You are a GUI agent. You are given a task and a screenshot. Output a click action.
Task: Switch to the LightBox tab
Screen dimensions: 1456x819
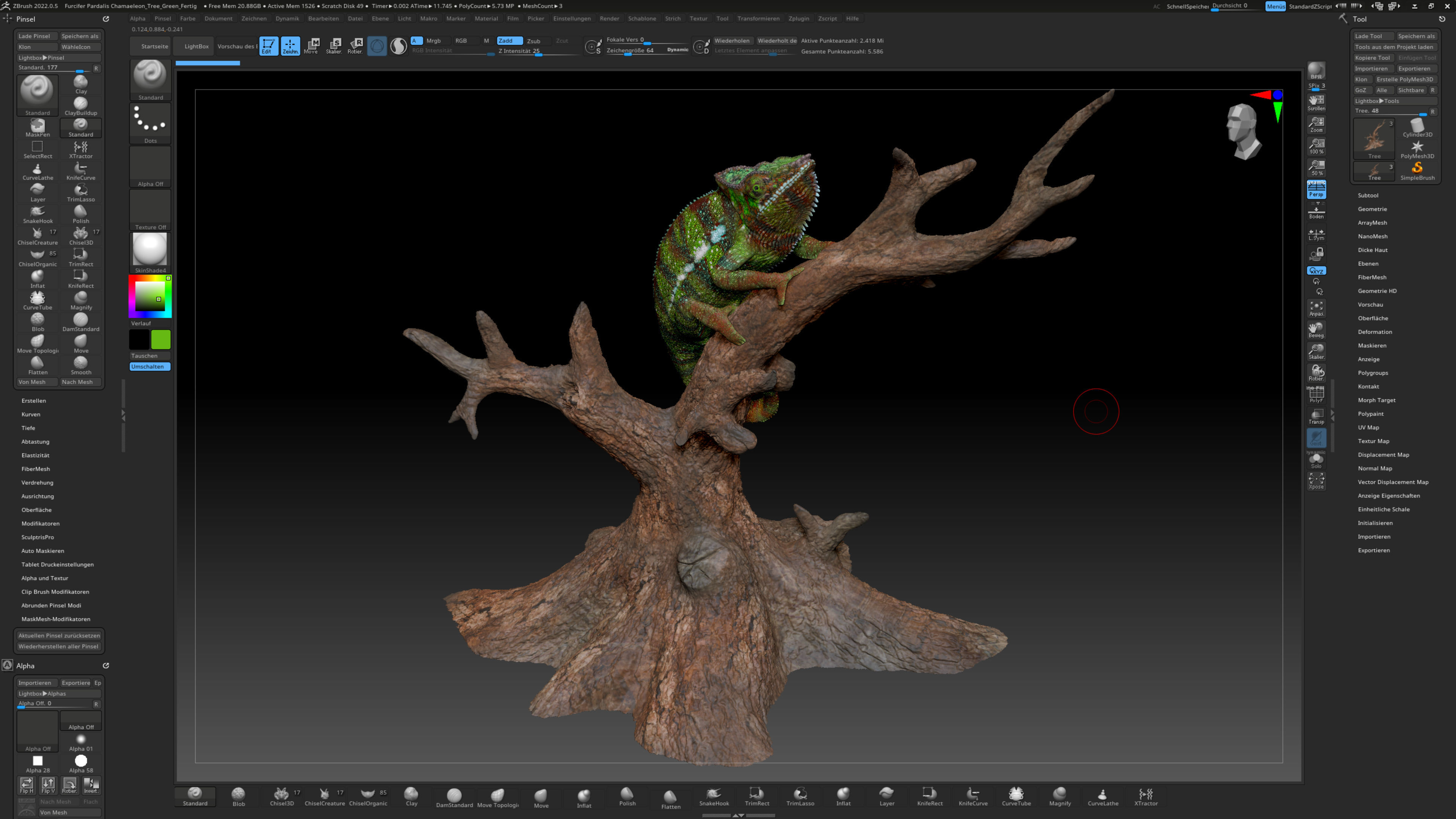click(197, 46)
